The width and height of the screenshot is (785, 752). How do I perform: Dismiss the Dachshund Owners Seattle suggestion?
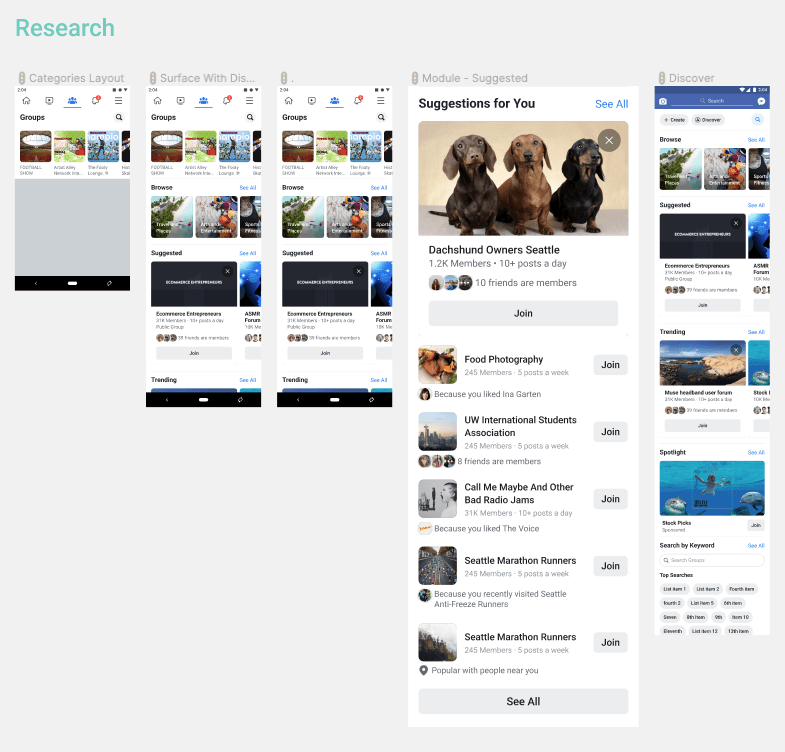(x=609, y=141)
